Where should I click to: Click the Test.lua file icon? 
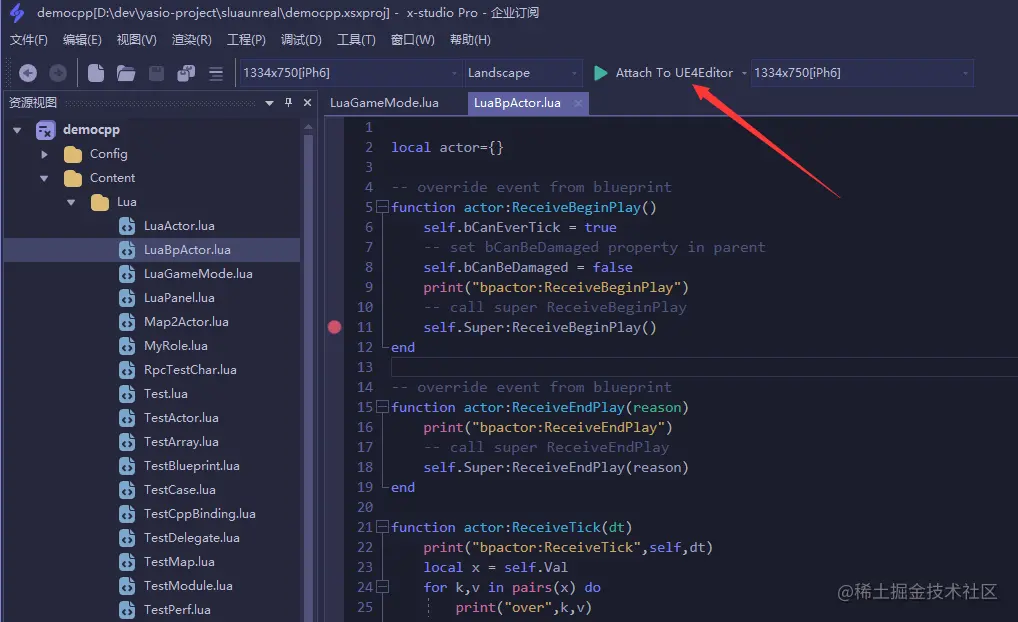pyautogui.click(x=127, y=394)
